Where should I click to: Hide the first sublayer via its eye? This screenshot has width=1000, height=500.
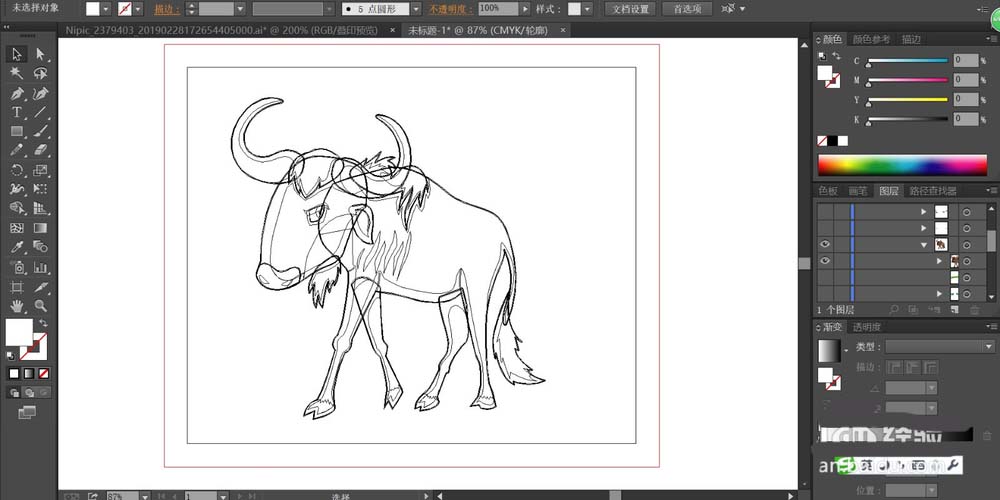click(825, 261)
